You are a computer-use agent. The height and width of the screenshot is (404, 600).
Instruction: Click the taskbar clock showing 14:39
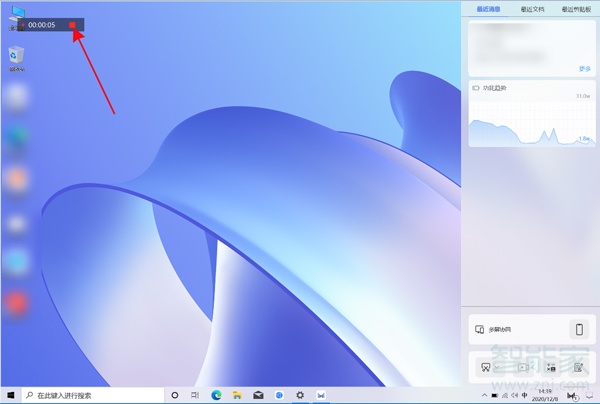546,395
